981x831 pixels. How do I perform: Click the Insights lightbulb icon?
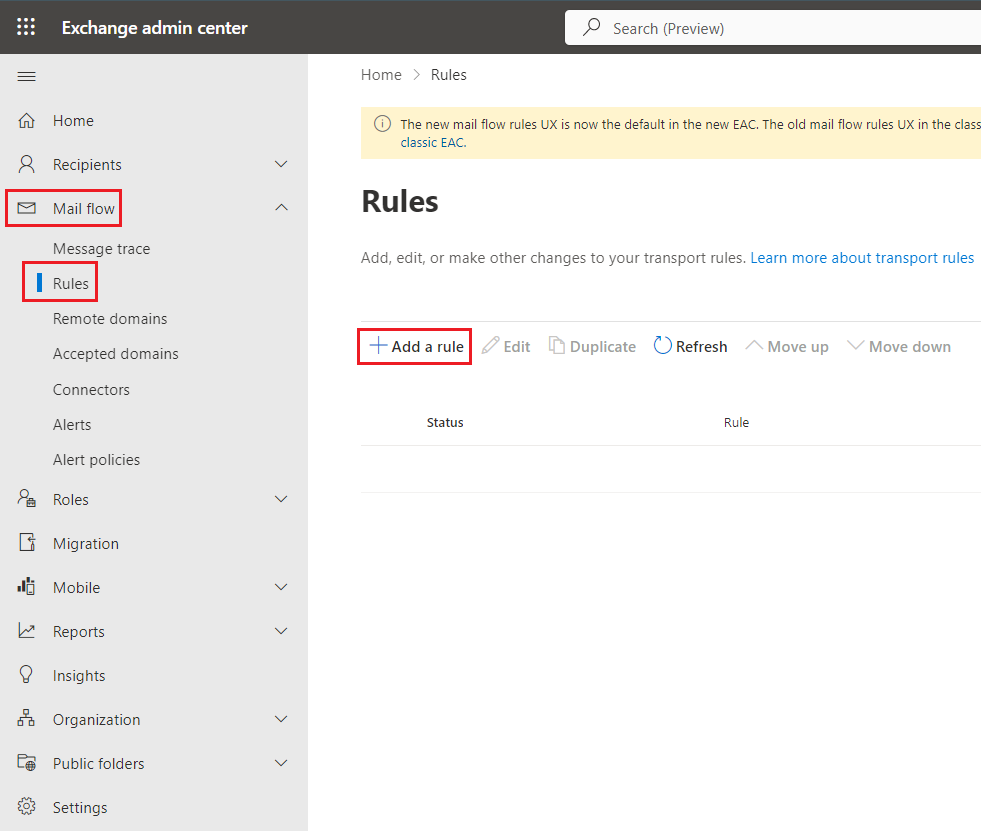(27, 675)
